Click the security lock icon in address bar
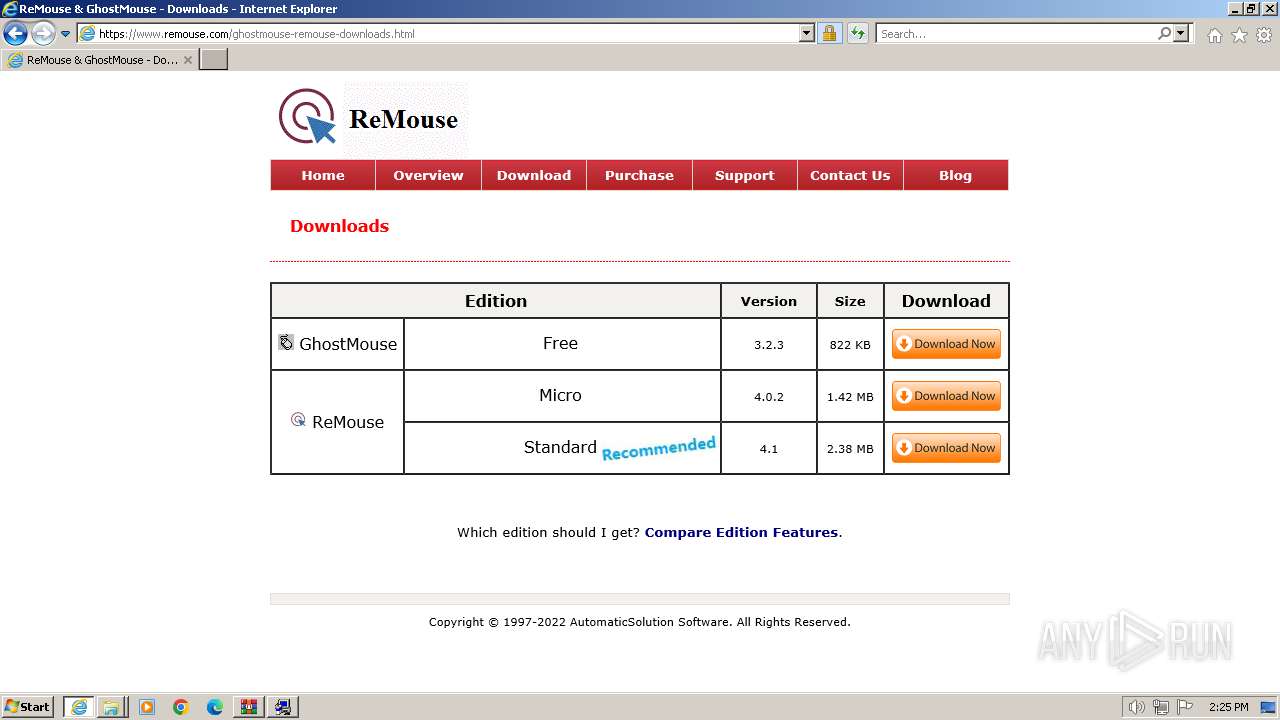The height and width of the screenshot is (720, 1280). coord(829,33)
